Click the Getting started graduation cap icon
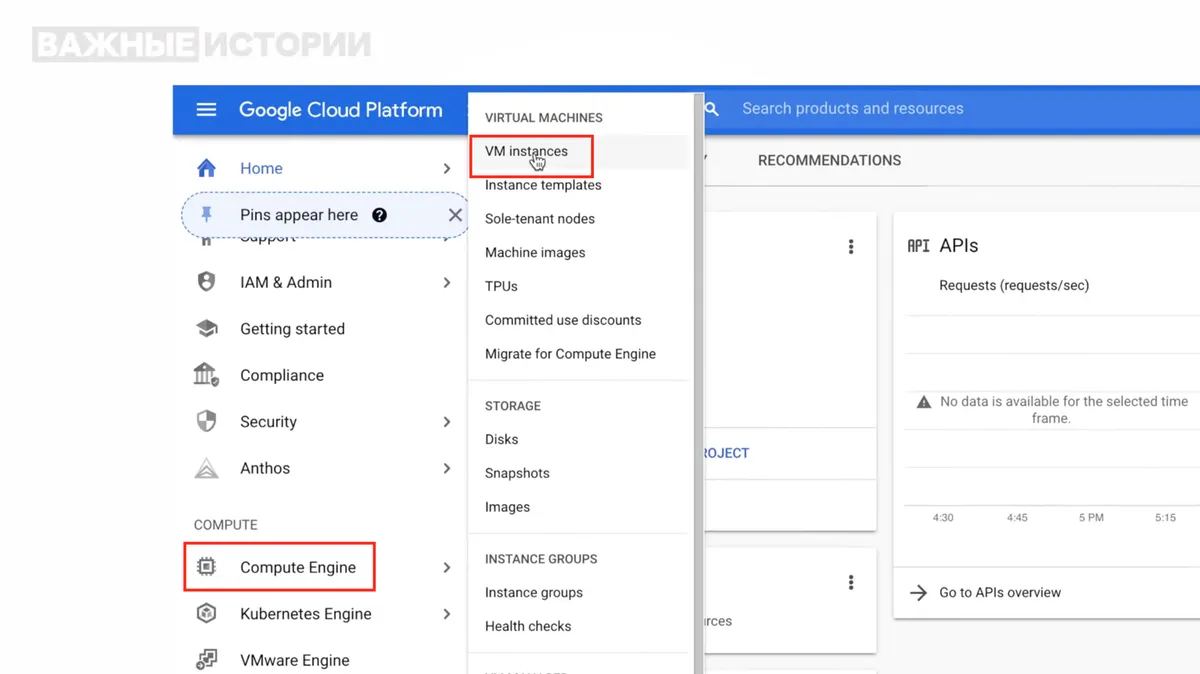The width and height of the screenshot is (1200, 674). tap(206, 329)
